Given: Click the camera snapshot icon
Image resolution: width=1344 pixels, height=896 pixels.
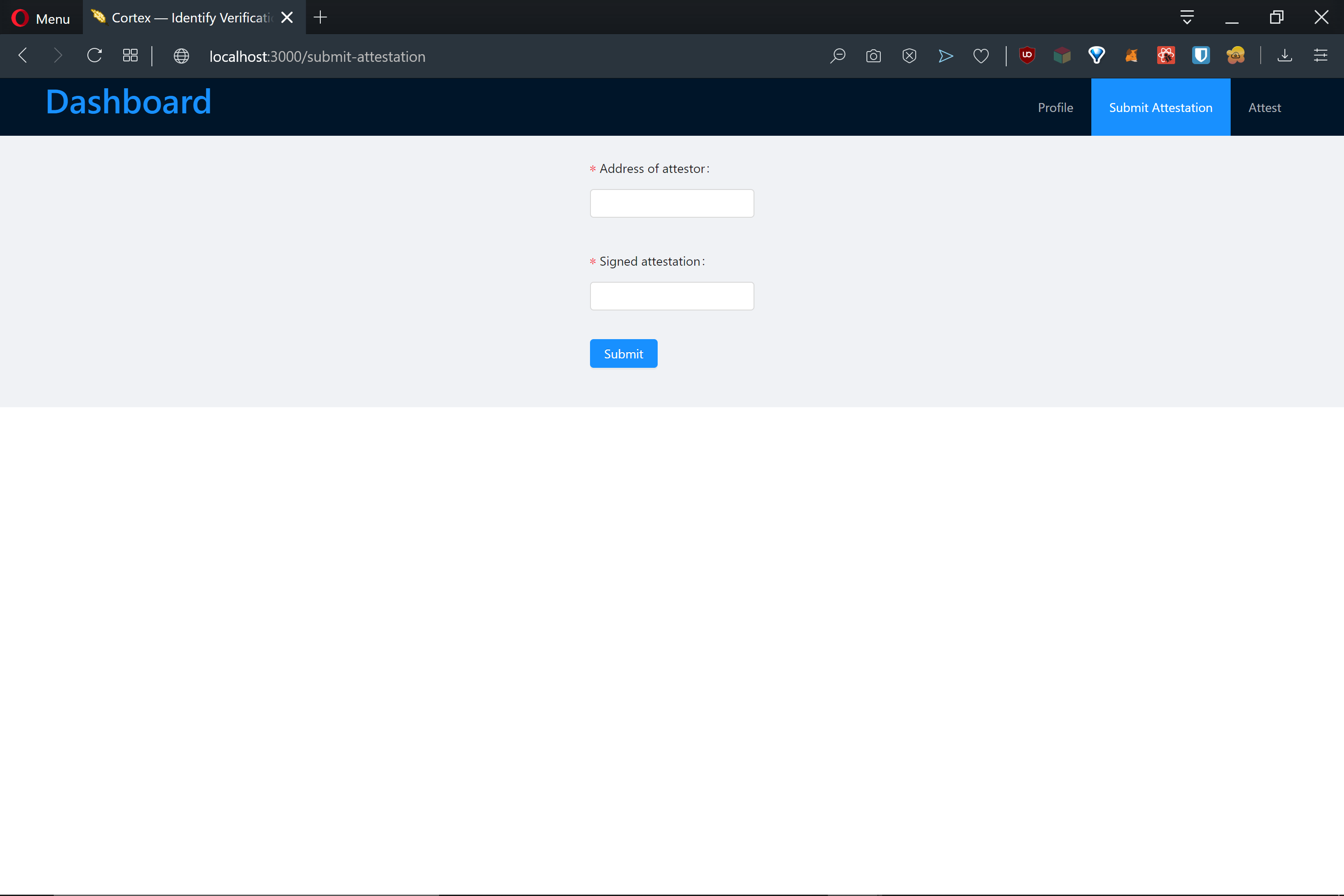Looking at the screenshot, I should (873, 56).
